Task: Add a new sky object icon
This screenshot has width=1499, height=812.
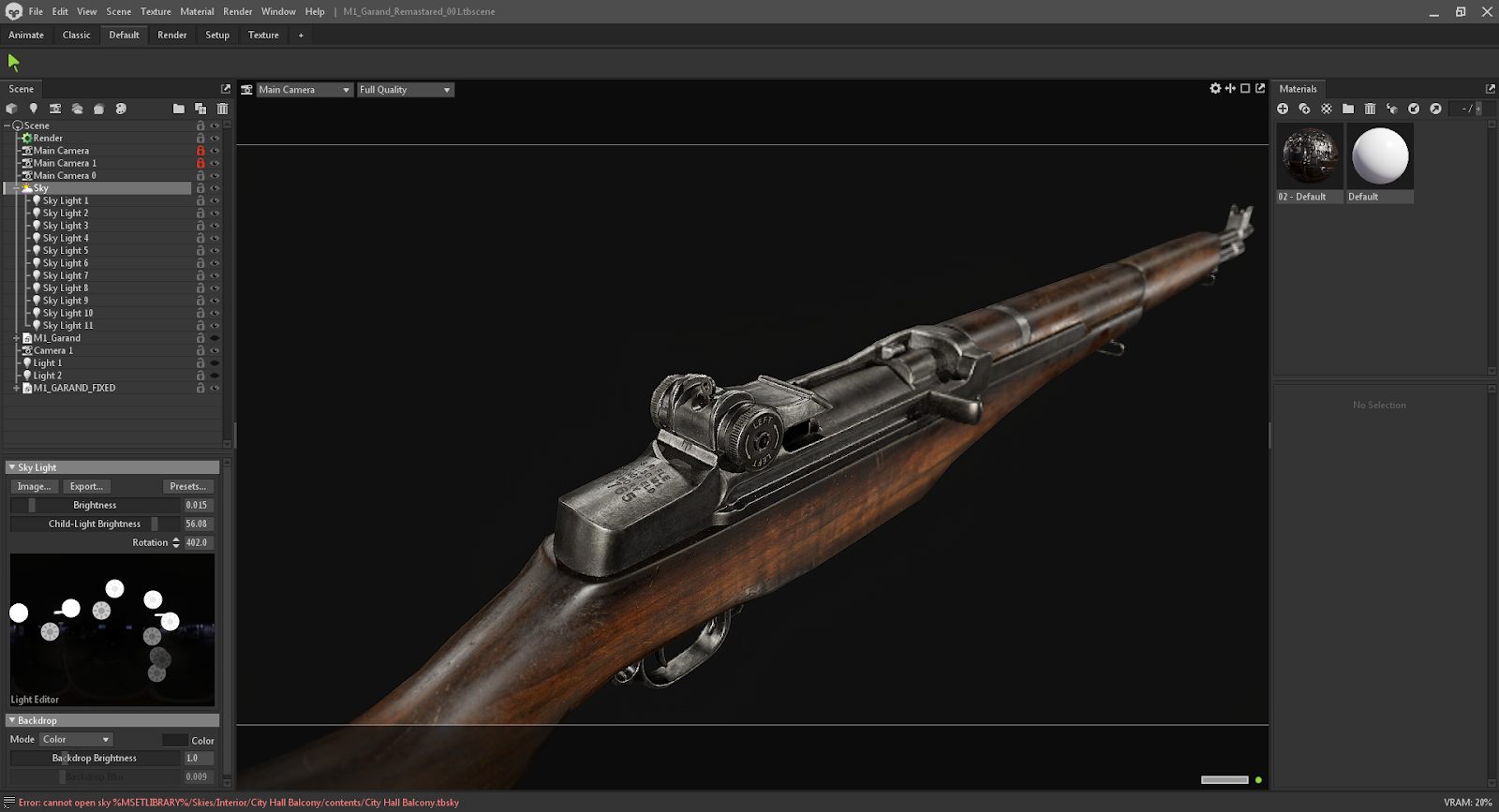Action: pyautogui.click(x=77, y=109)
